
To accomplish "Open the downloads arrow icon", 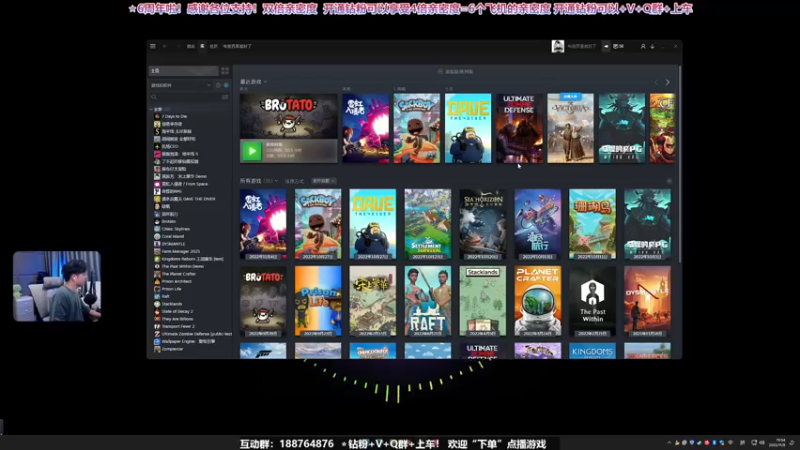I will 653,46.
